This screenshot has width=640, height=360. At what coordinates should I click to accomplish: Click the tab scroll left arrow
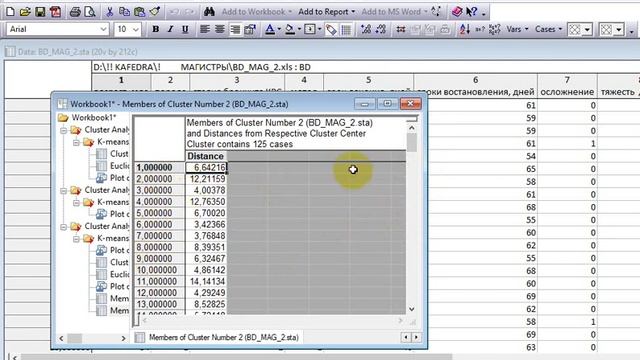point(406,338)
